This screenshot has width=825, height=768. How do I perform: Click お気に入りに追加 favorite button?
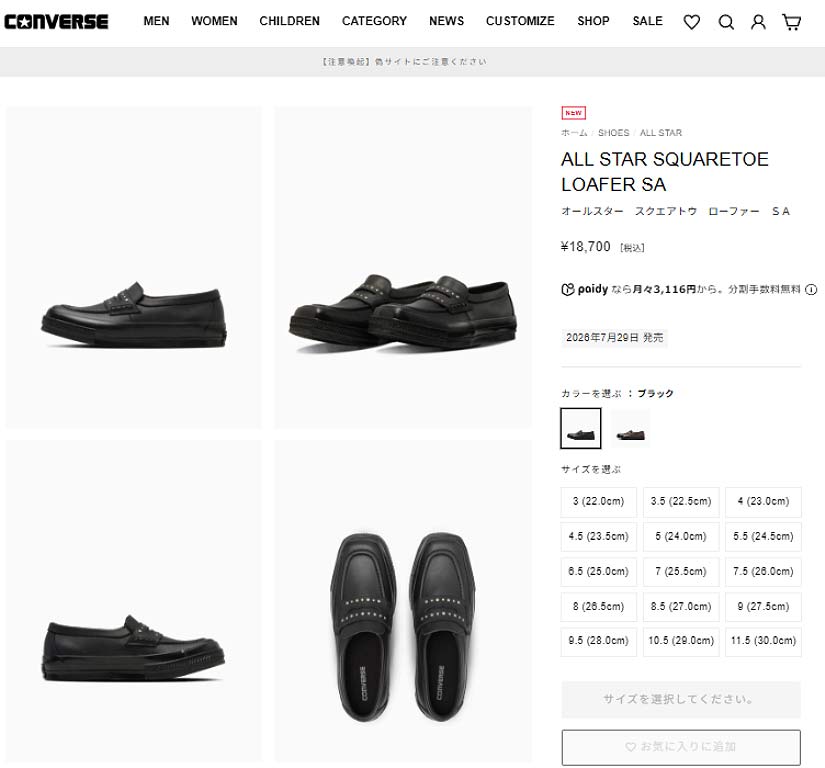click(x=681, y=747)
